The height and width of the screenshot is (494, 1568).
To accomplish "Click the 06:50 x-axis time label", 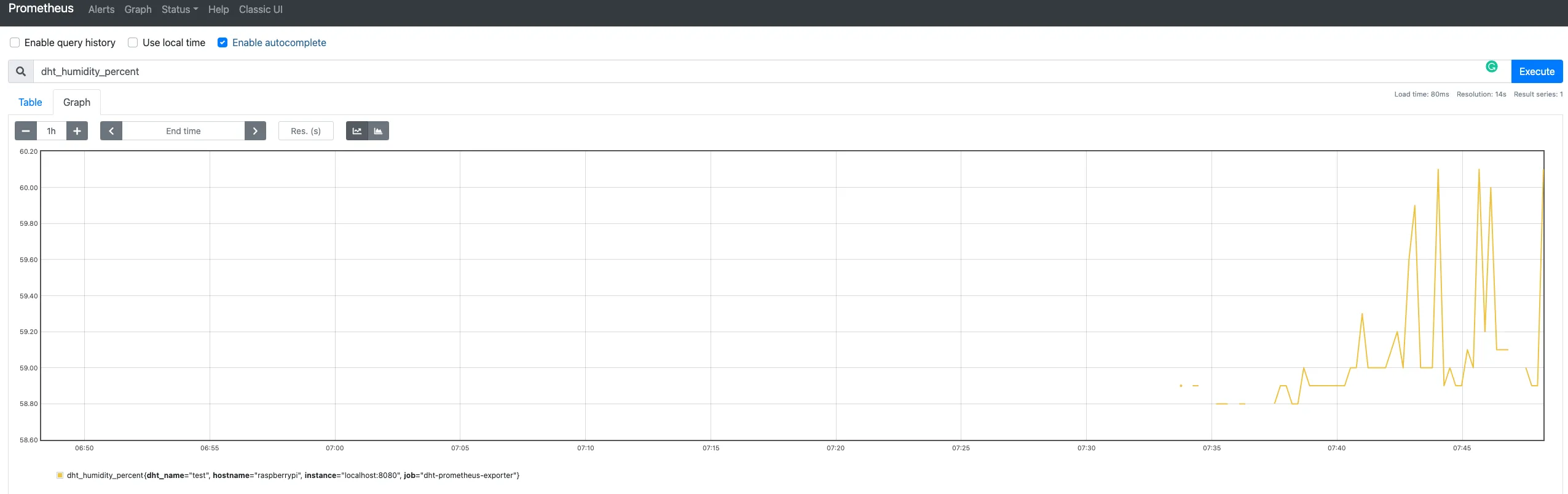I will (x=84, y=448).
